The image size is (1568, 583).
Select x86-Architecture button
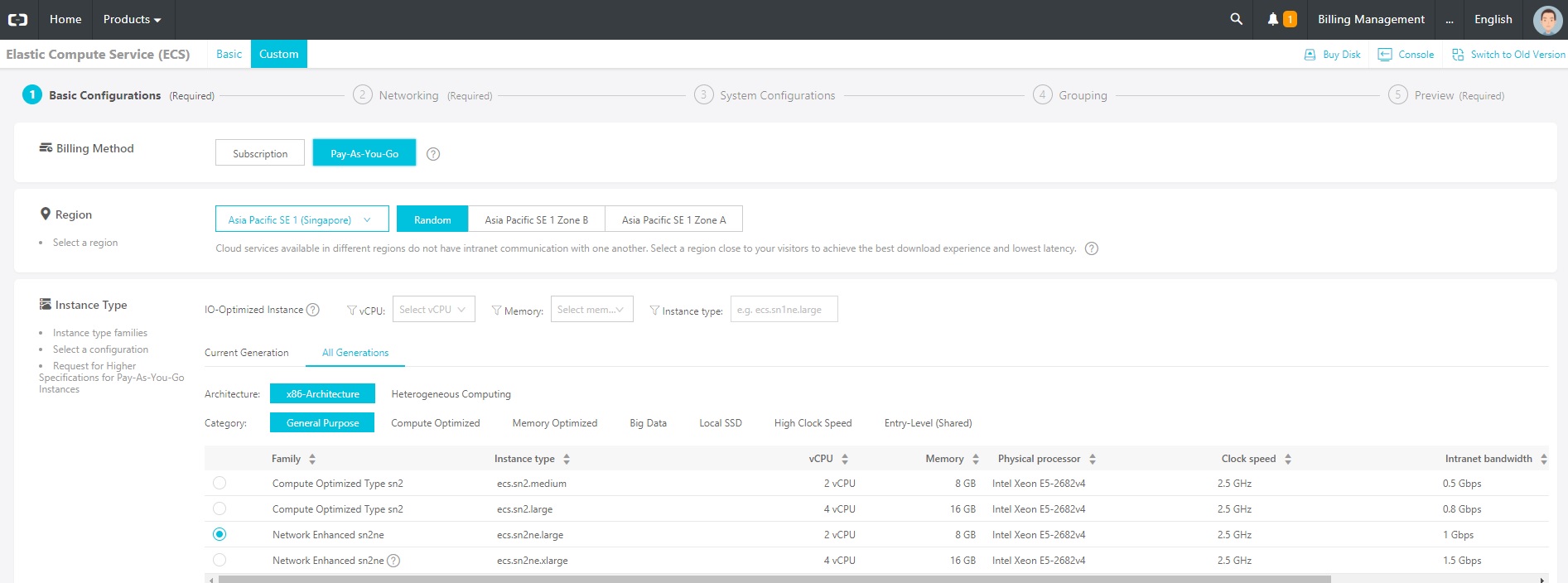tap(322, 393)
